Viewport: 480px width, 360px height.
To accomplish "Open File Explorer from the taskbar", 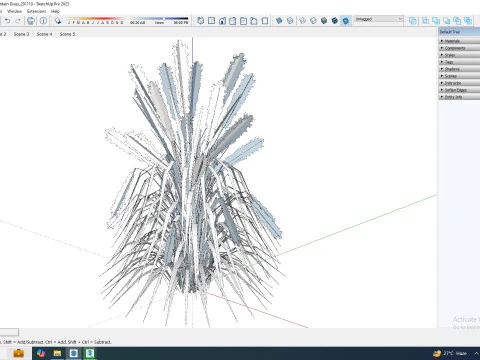I will click(x=57, y=353).
